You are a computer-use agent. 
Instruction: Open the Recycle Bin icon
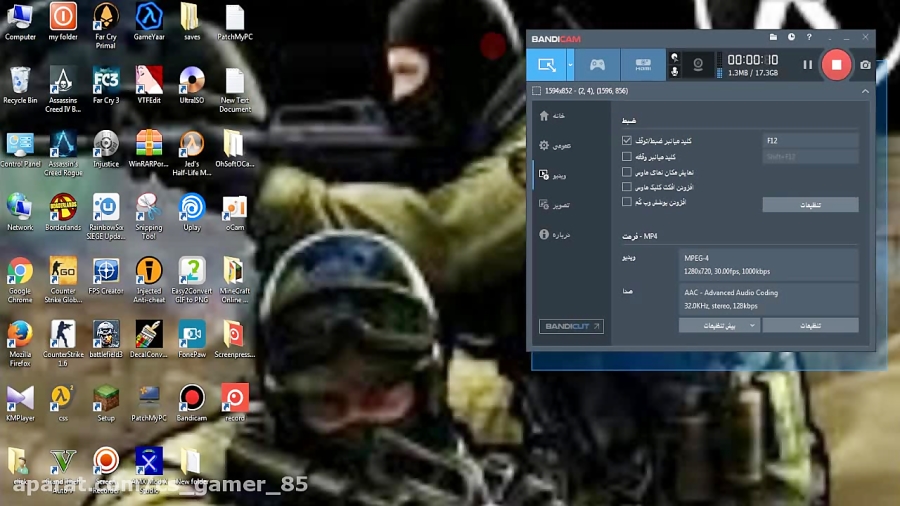click(x=20, y=85)
